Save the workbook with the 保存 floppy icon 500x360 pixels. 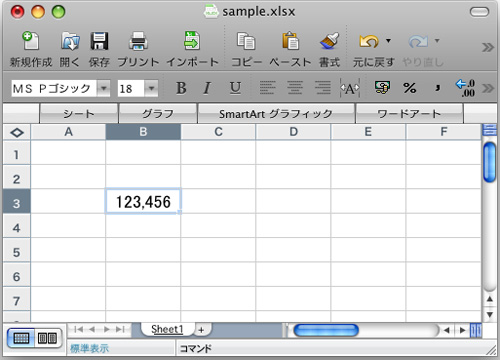coord(99,41)
